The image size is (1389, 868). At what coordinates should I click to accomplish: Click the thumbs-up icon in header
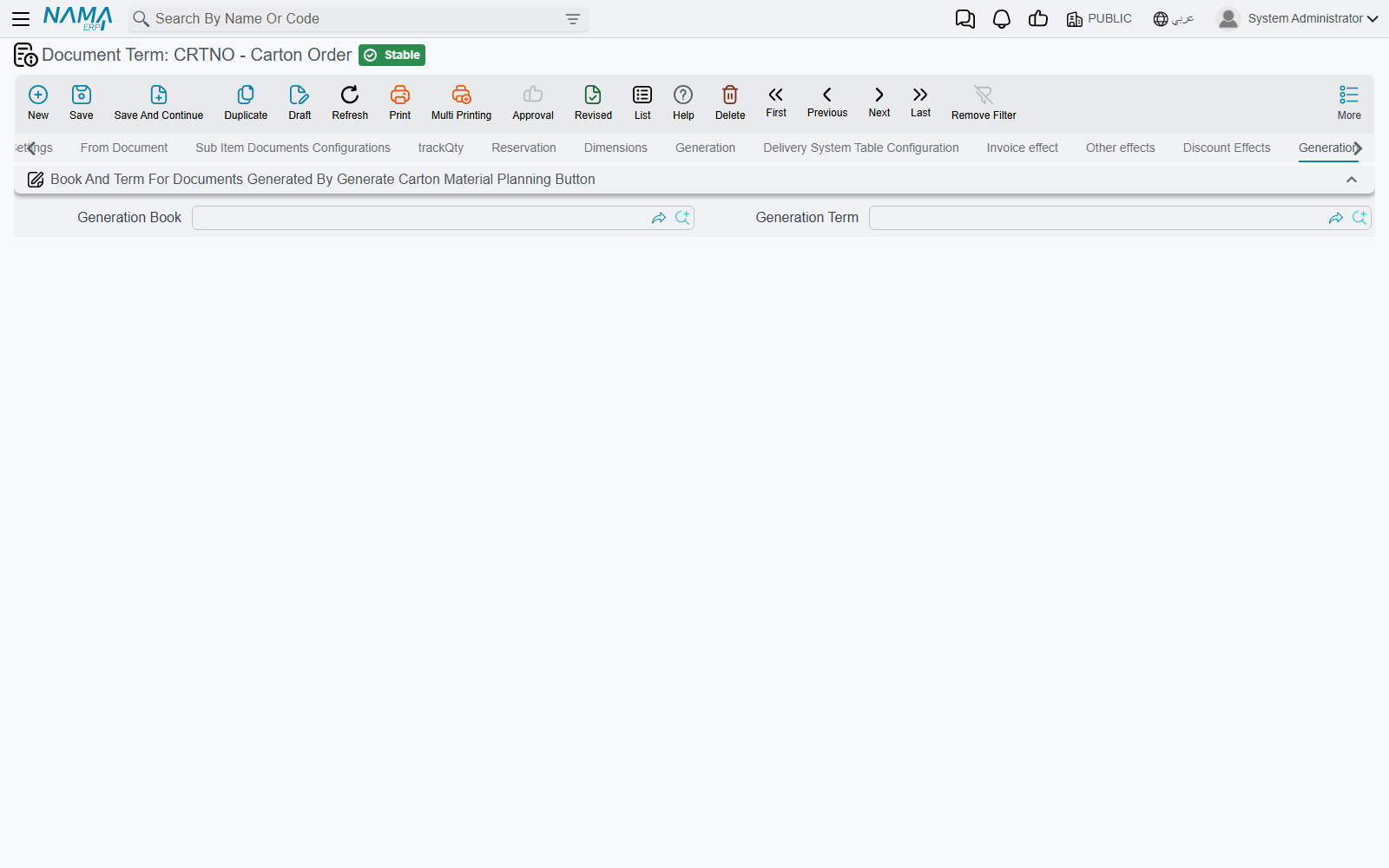click(x=1038, y=19)
